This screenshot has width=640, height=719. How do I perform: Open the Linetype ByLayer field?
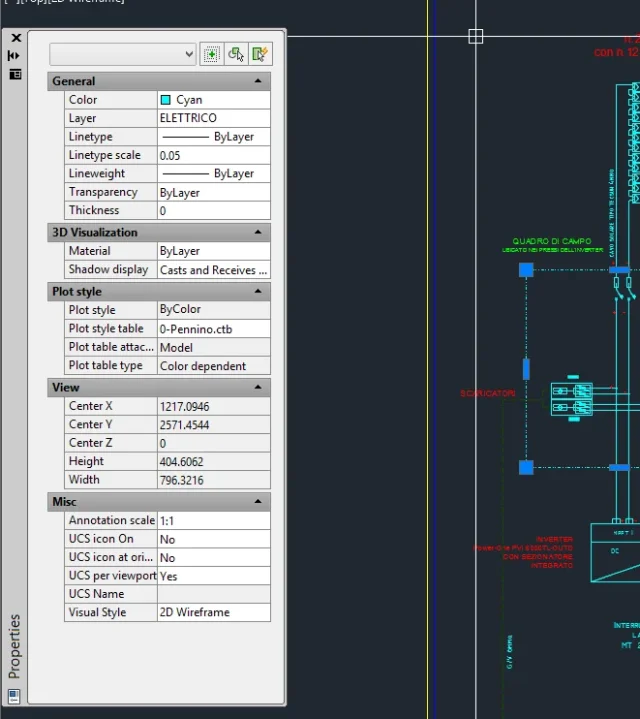pyautogui.click(x=214, y=137)
